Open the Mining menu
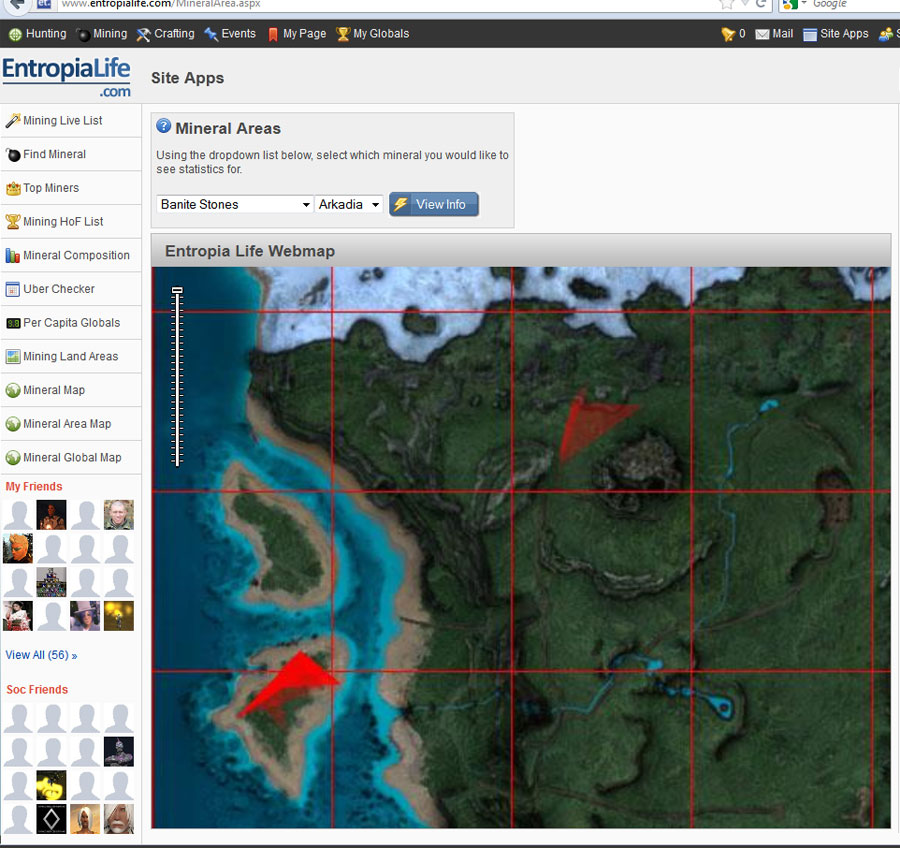The width and height of the screenshot is (900, 848). (102, 34)
